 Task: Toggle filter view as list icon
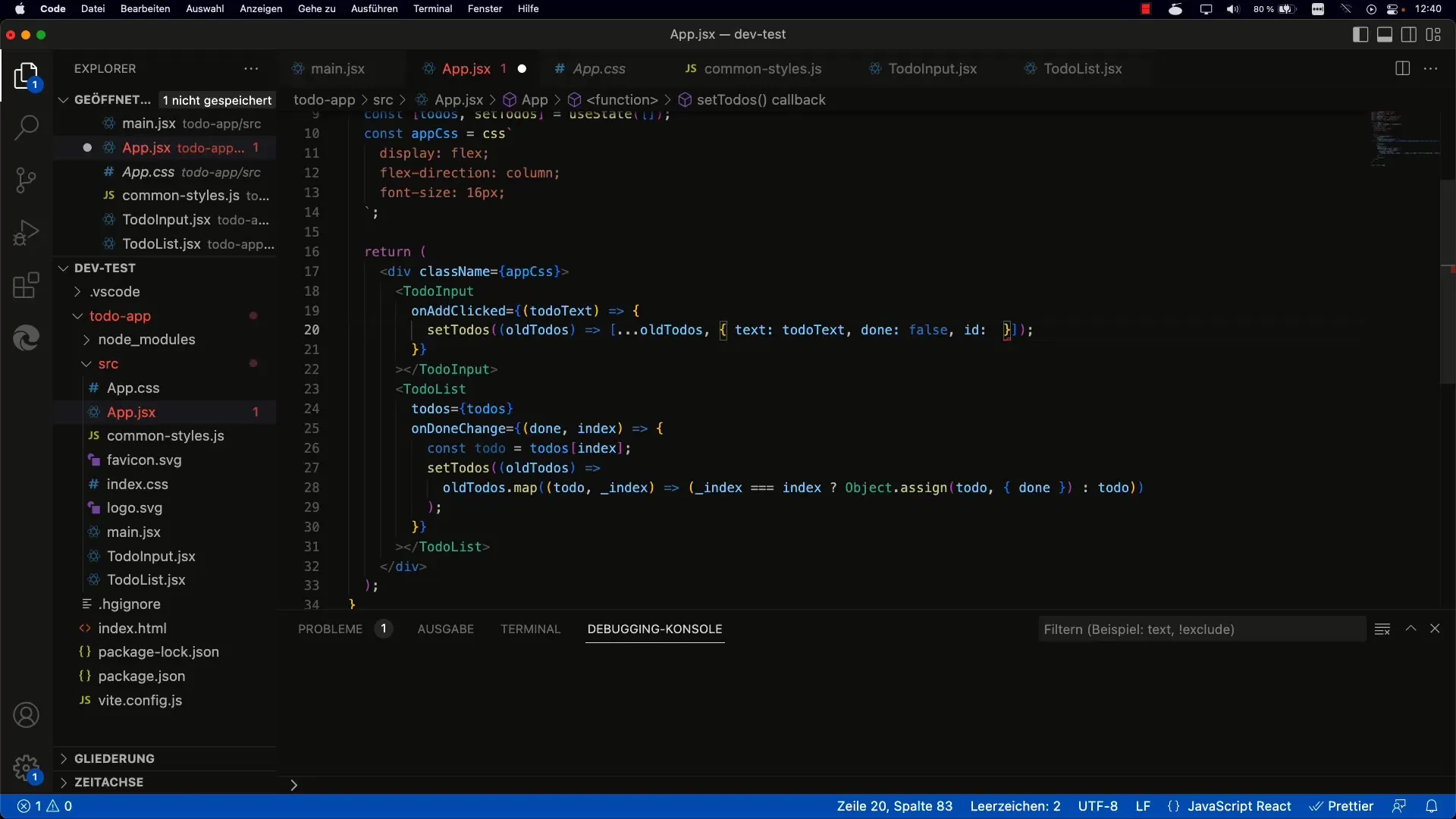[x=1382, y=629]
